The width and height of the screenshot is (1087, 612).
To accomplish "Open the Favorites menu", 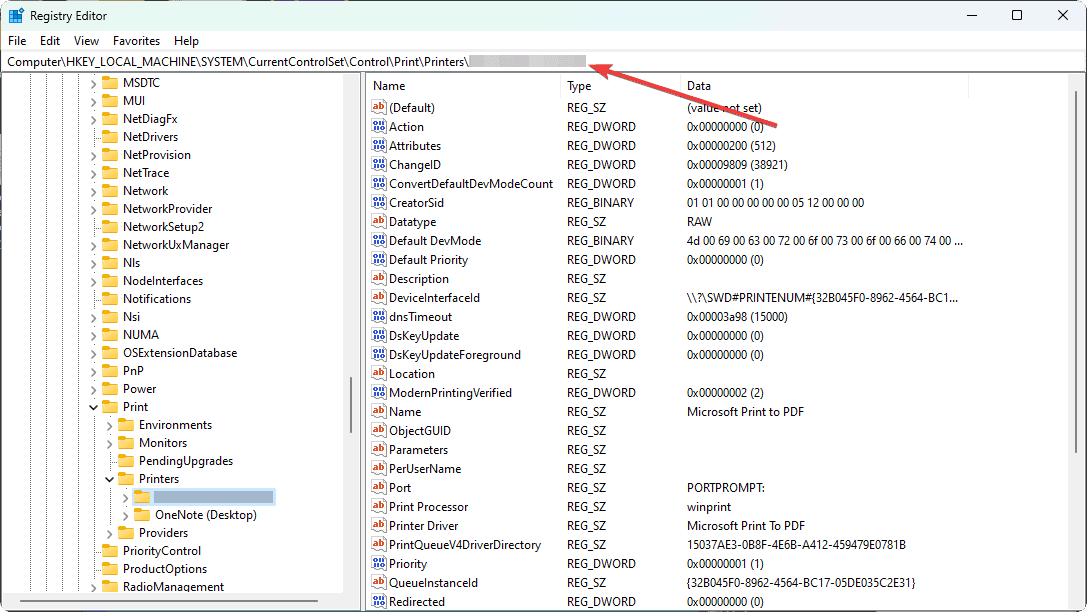I will [136, 41].
